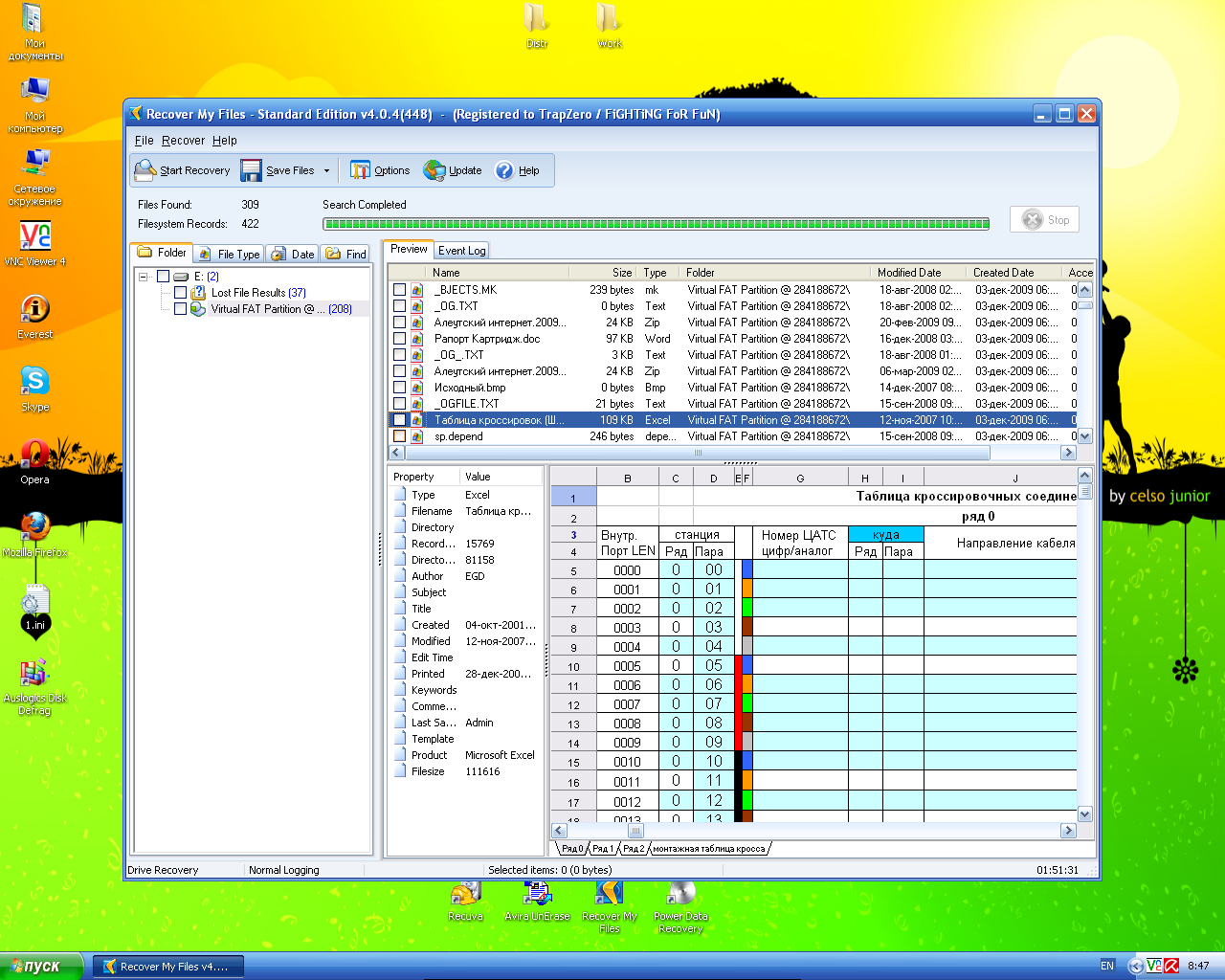Sort file list by Modified Date column
1225x980 pixels.
tap(920, 273)
